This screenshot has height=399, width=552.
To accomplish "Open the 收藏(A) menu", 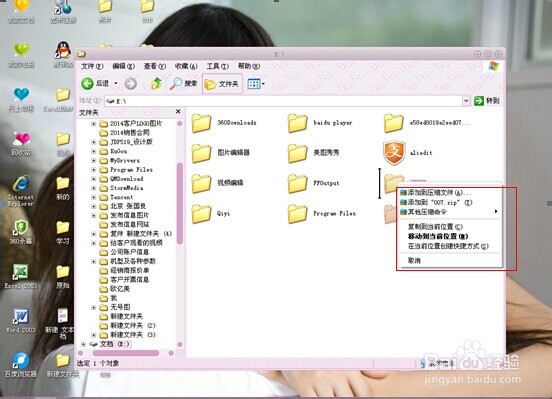I will coord(186,66).
